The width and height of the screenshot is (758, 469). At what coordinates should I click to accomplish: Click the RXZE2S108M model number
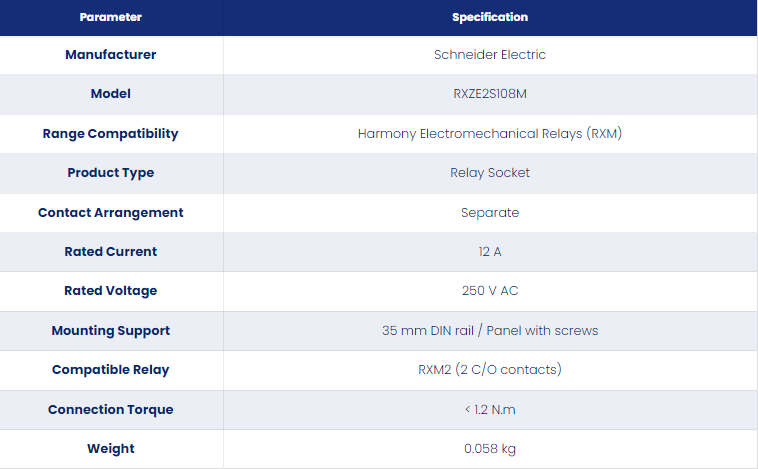pyautogui.click(x=490, y=93)
